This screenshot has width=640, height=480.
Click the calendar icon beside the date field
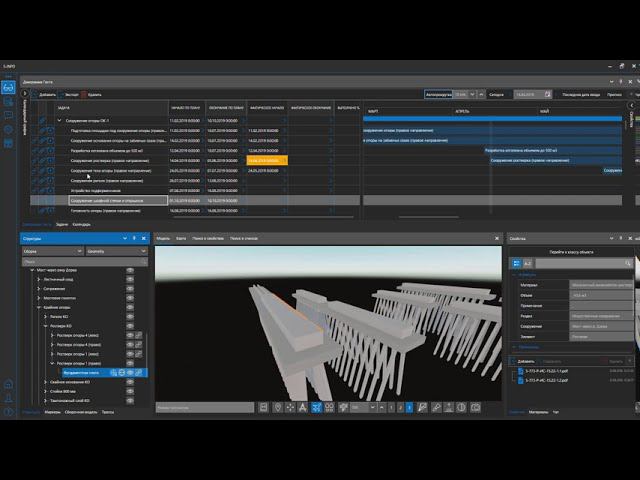(x=547, y=94)
